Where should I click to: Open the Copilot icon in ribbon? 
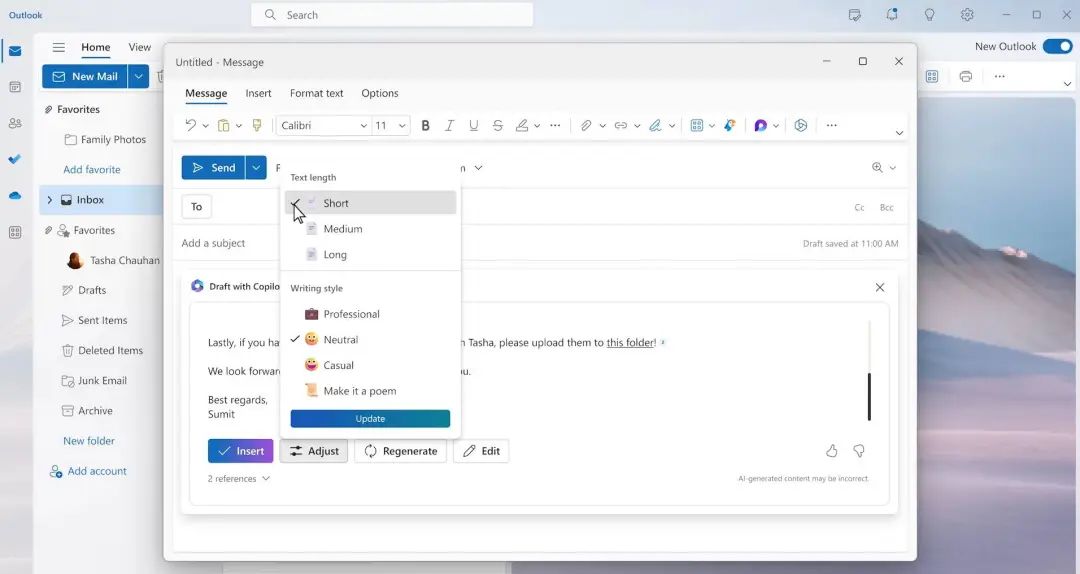point(761,126)
